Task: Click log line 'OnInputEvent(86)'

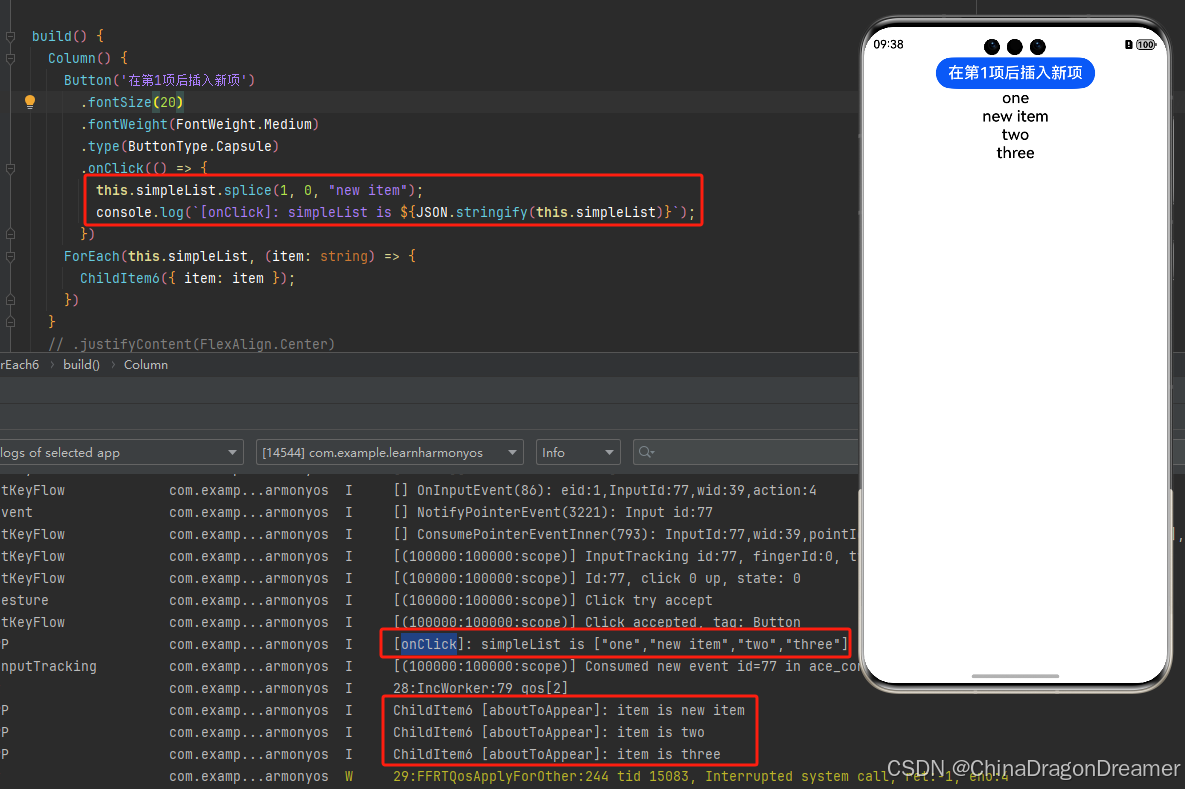Action: (x=605, y=490)
